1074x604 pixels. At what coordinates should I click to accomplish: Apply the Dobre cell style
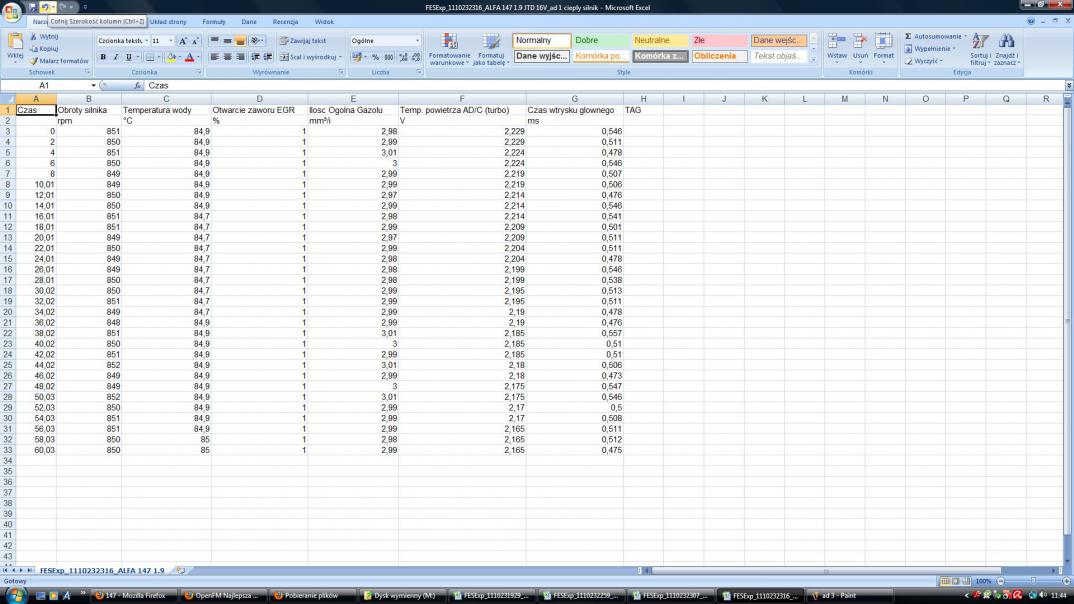pyautogui.click(x=600, y=40)
